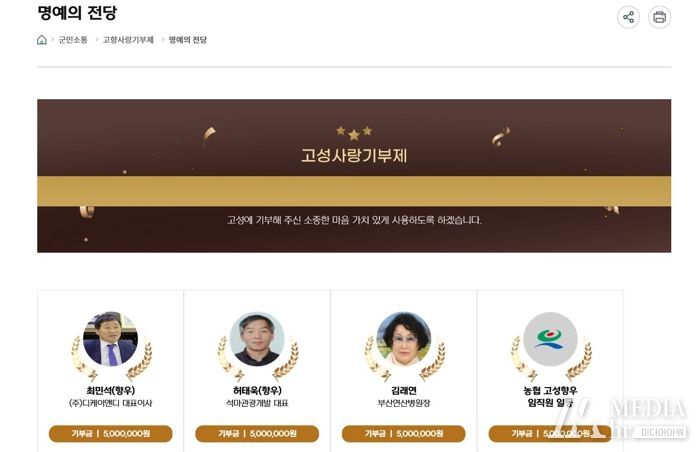
Task: Click 허태옥 5,000,000원 donation badge
Action: [257, 433]
